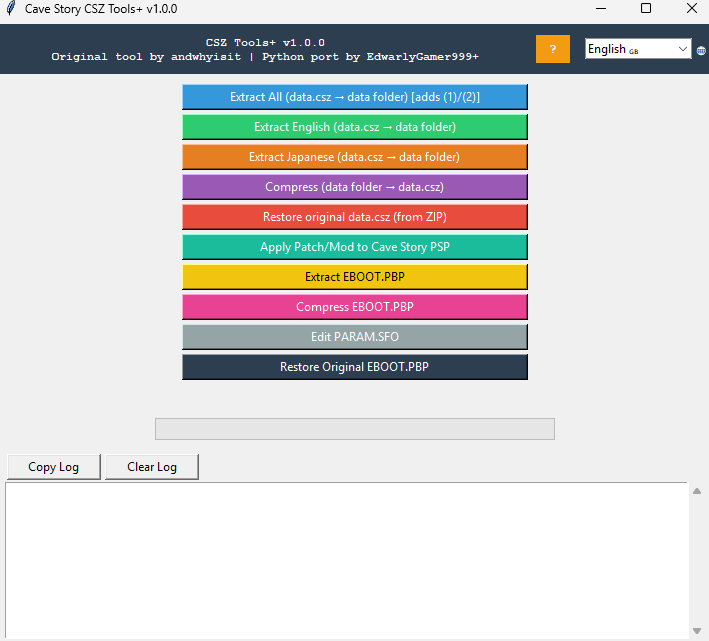Maximize the CSZ Tools+ window
Image resolution: width=709 pixels, height=641 pixels.
point(646,8)
